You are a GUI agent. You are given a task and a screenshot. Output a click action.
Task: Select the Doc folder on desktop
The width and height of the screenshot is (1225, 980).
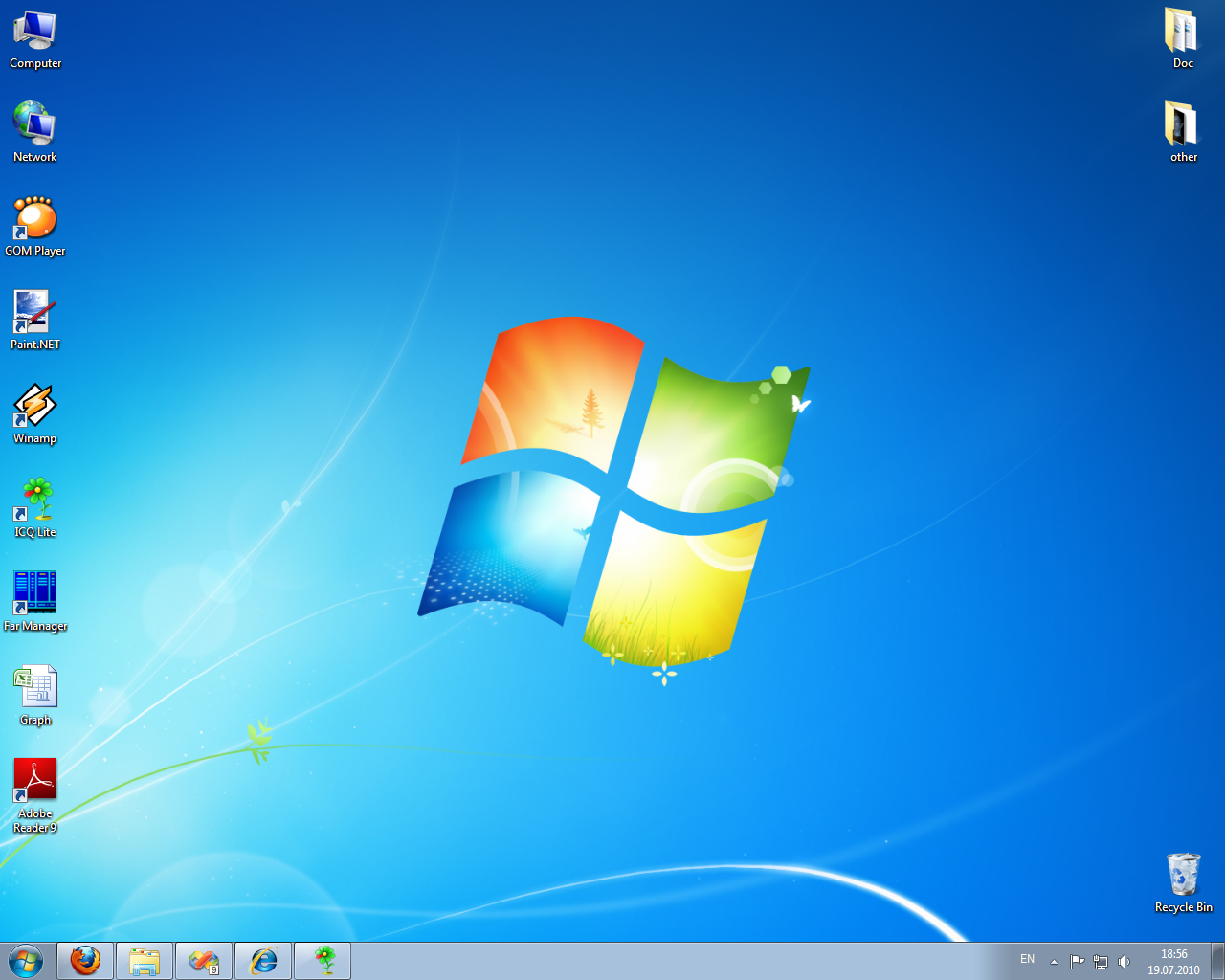point(1183,39)
